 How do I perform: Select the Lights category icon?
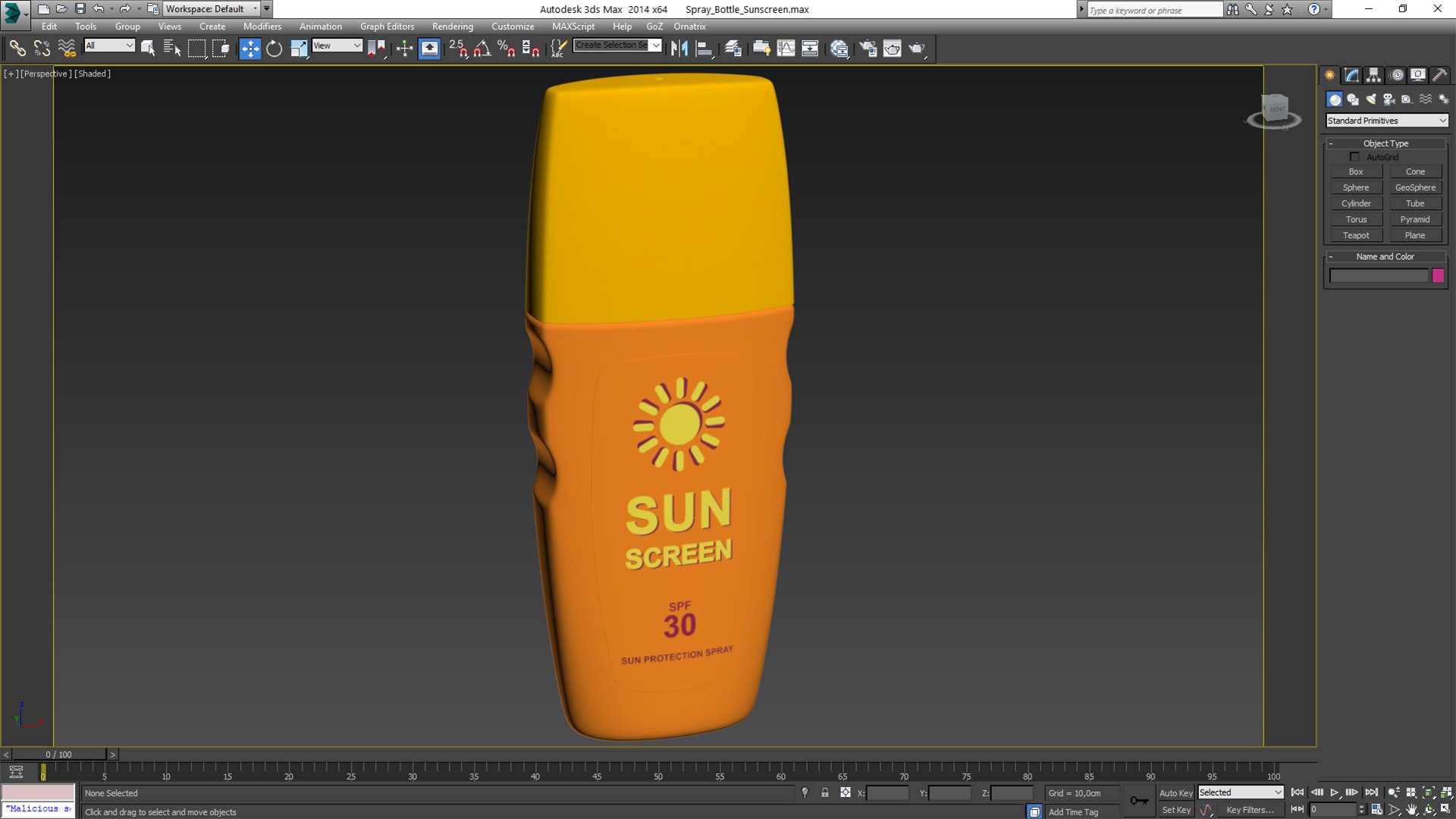tap(1371, 99)
